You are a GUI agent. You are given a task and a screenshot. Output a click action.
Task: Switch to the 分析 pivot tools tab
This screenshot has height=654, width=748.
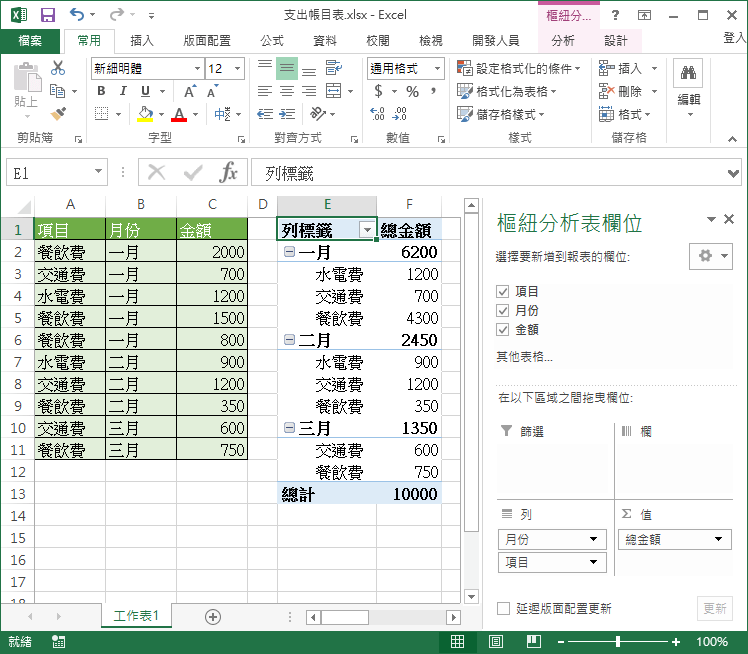point(563,41)
